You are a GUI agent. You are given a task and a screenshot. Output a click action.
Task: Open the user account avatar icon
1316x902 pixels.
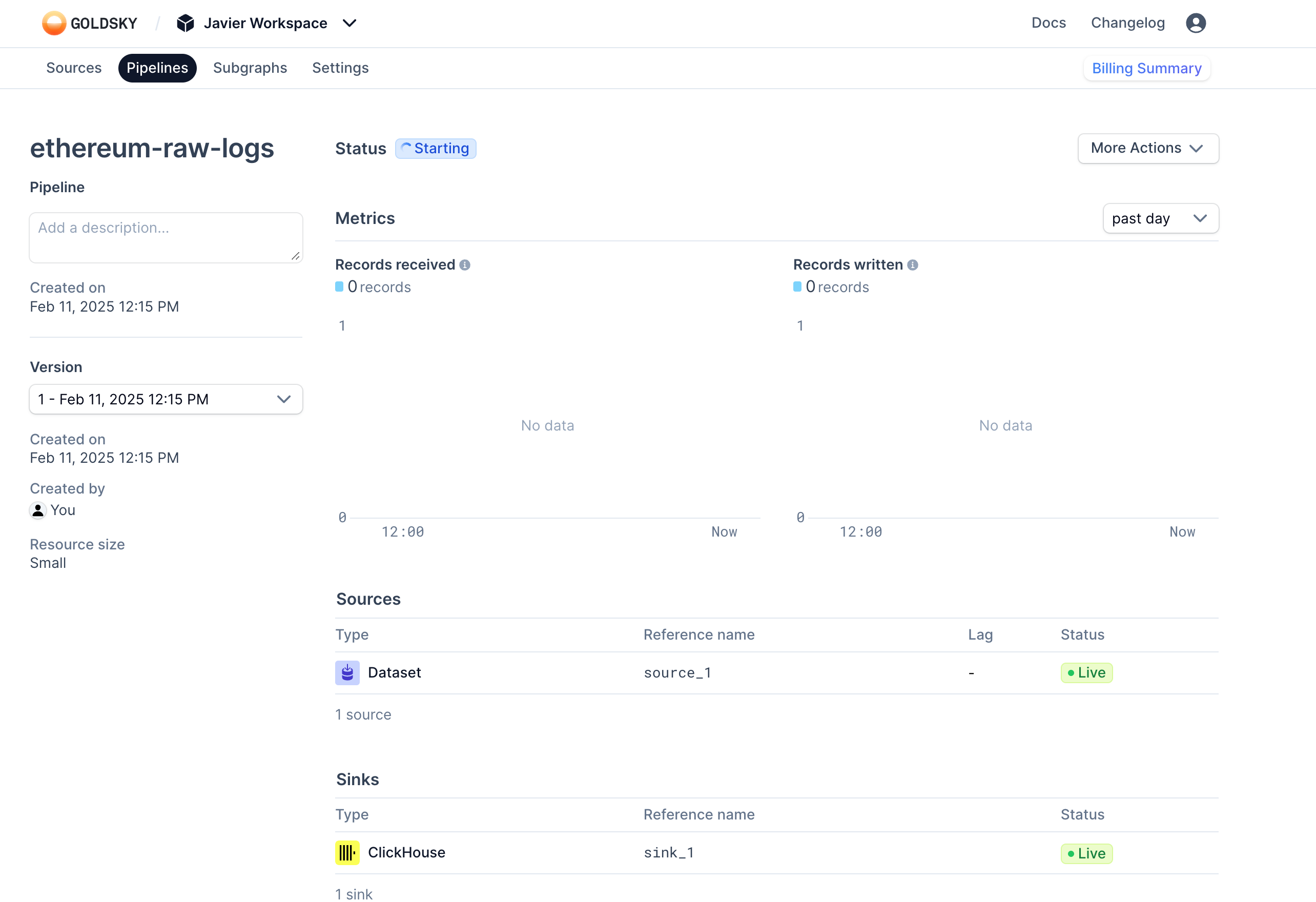click(1196, 23)
